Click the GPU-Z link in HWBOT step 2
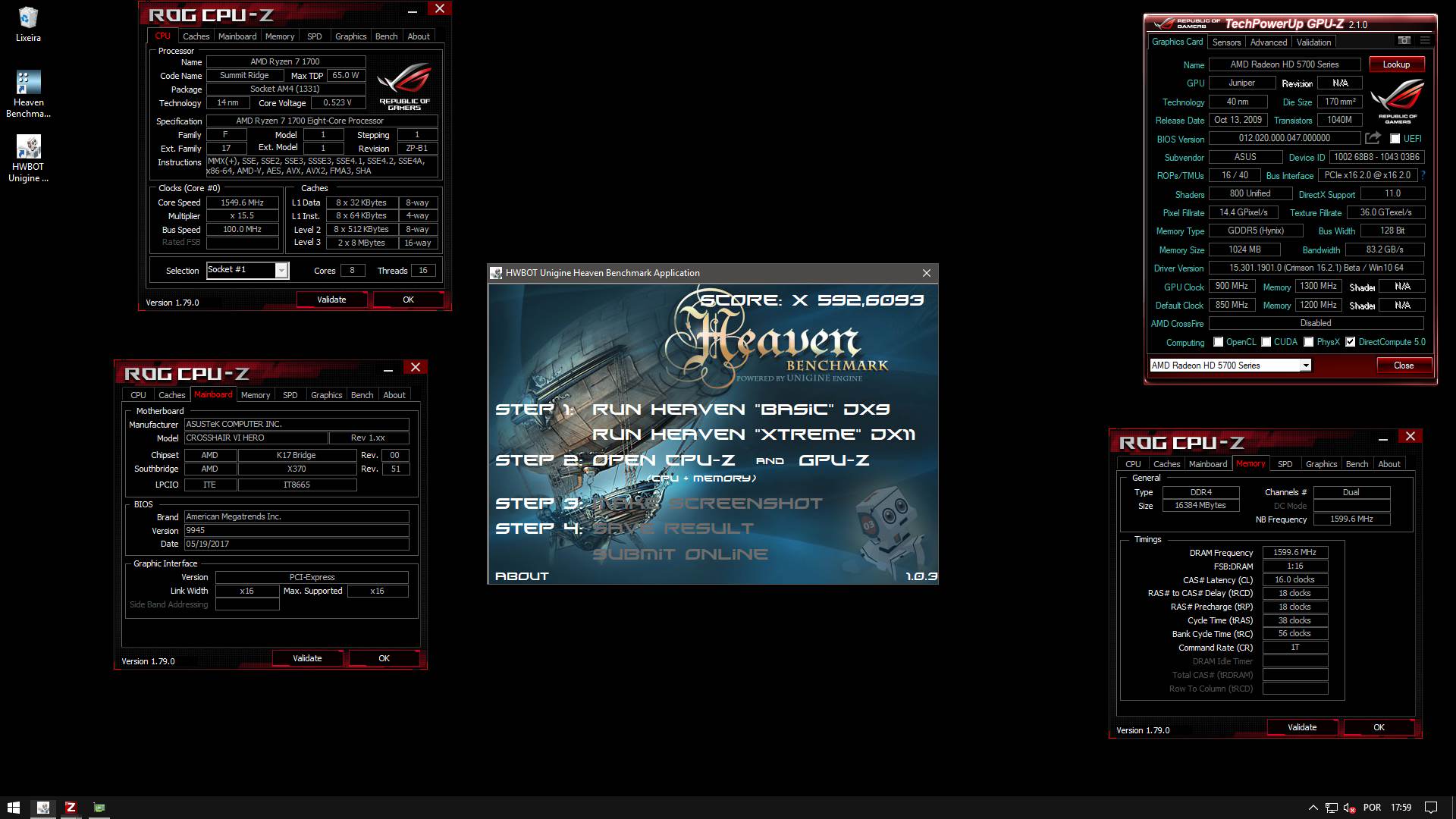Viewport: 1456px width, 819px height. click(x=833, y=460)
